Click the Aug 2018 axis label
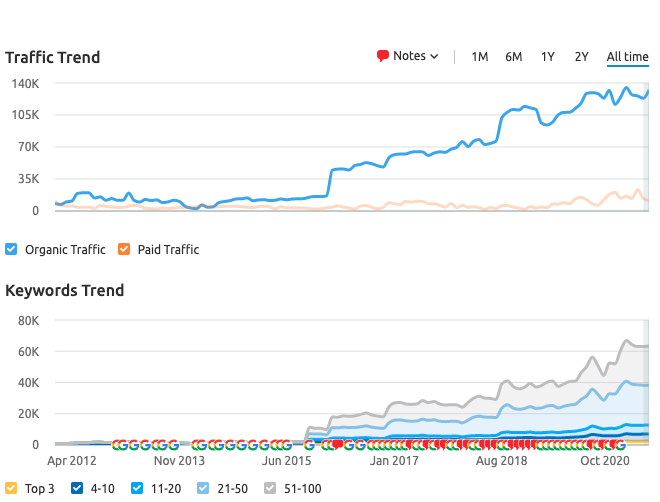 502,461
